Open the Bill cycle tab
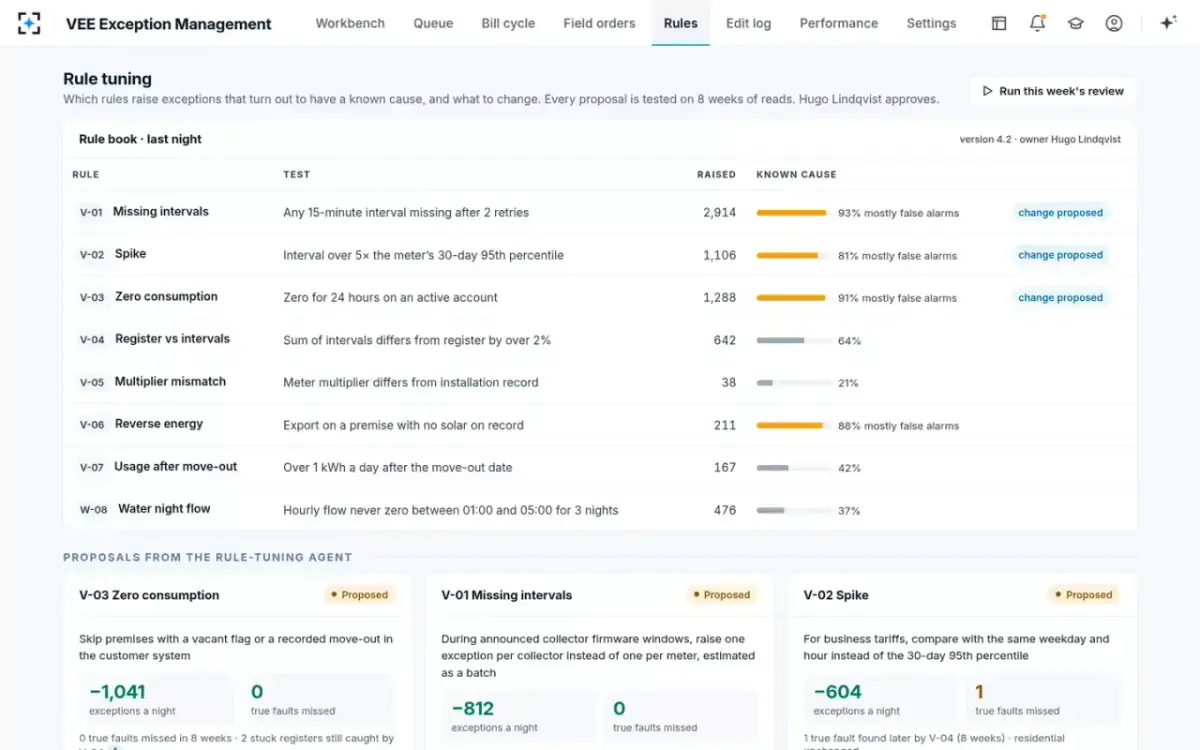This screenshot has height=750, width=1200. click(508, 23)
